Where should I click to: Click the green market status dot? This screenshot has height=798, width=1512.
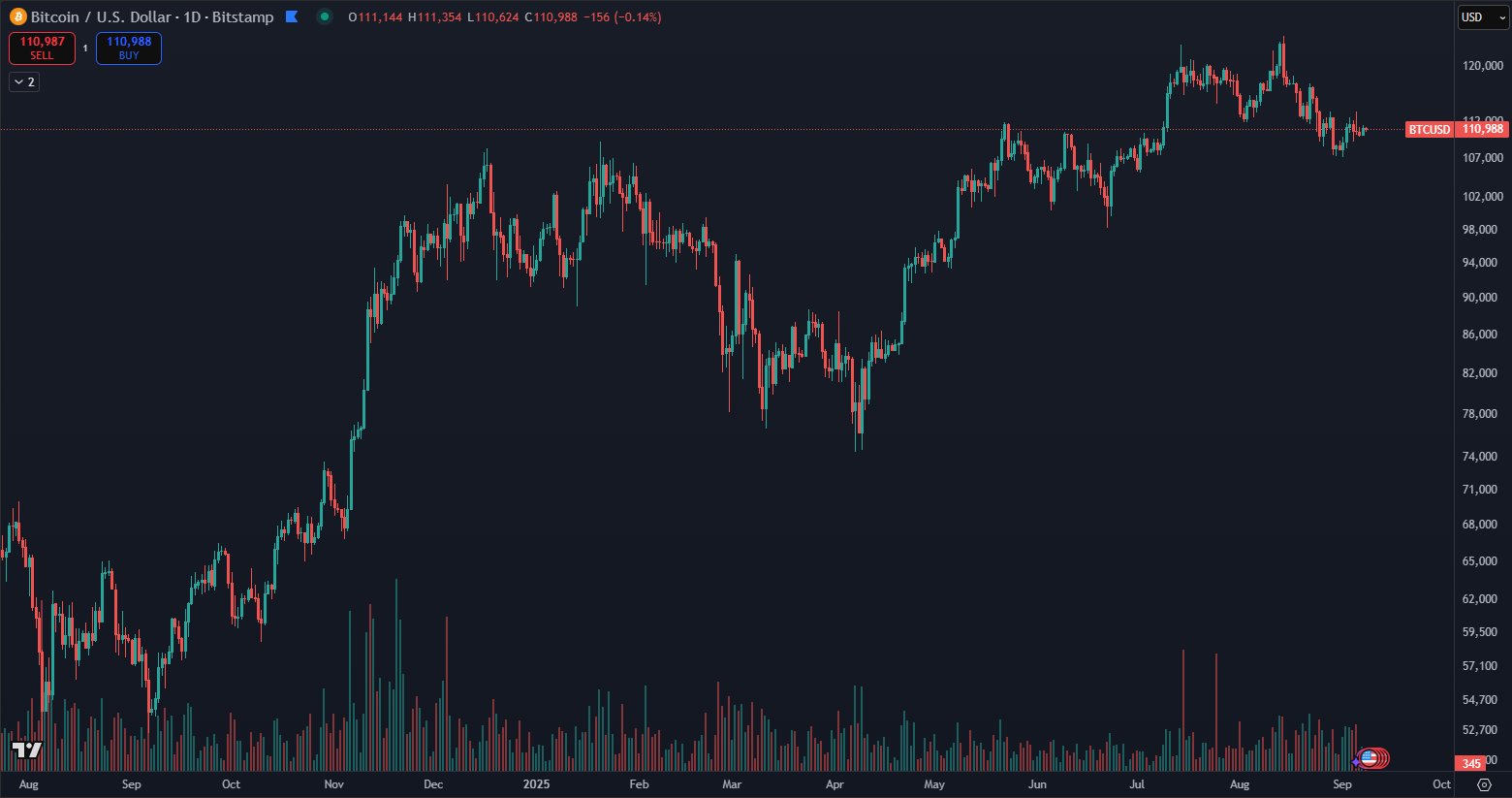pyautogui.click(x=325, y=16)
